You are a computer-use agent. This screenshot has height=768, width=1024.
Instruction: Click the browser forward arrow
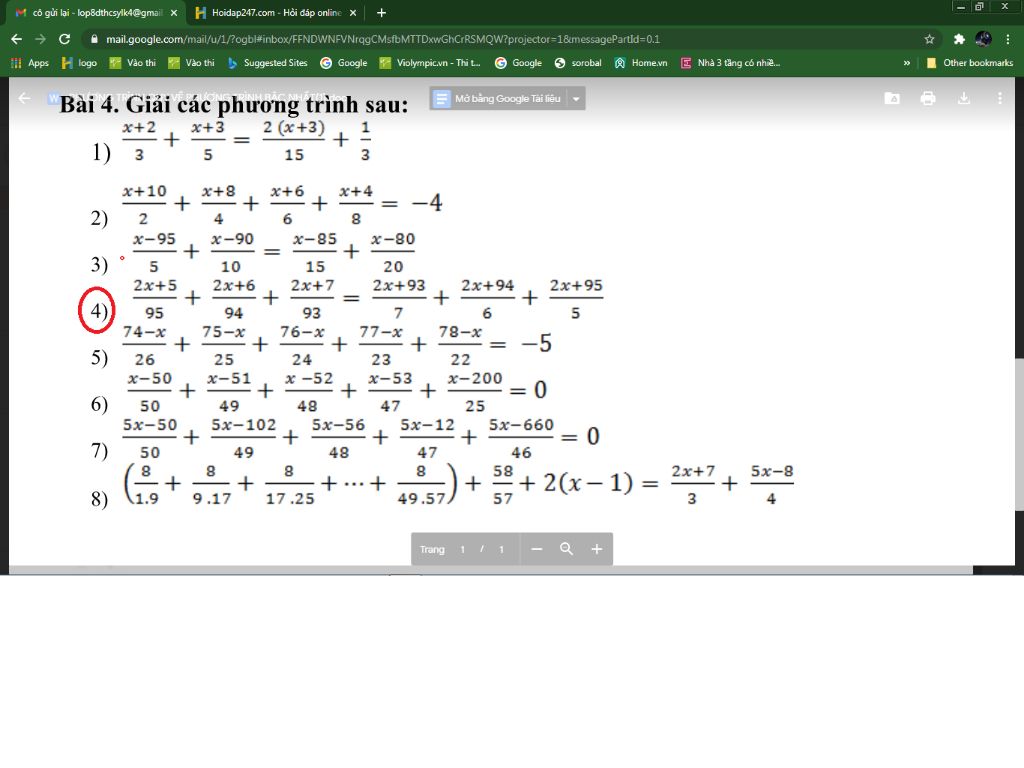click(x=40, y=39)
